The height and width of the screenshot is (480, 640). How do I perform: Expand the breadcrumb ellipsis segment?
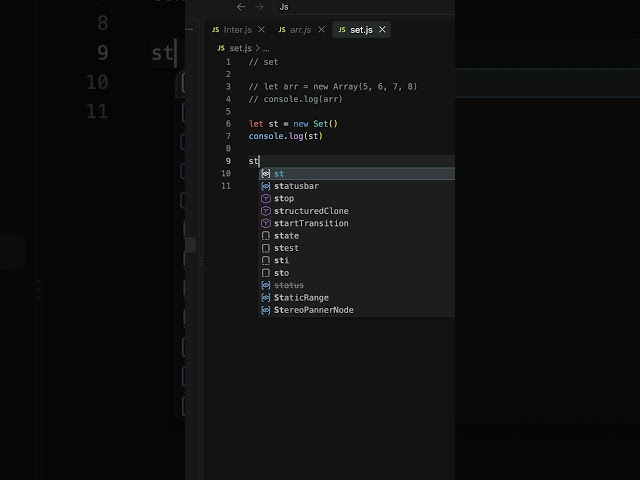266,49
